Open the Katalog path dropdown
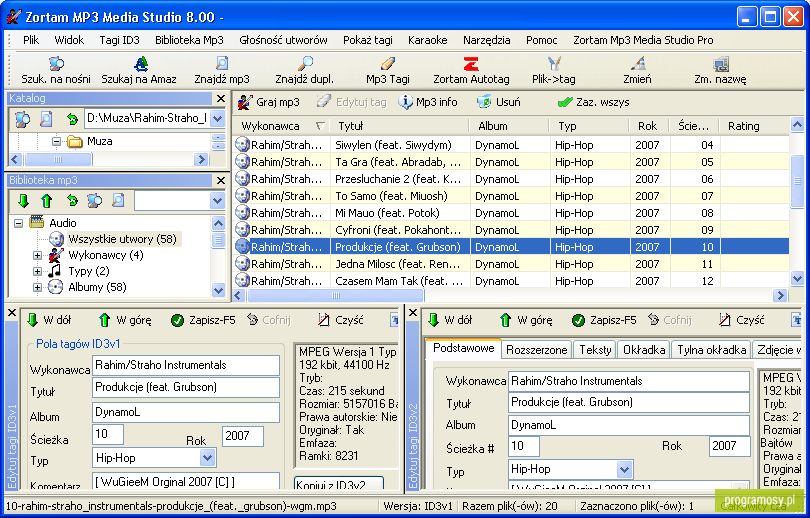This screenshot has width=810, height=518. [x=218, y=119]
